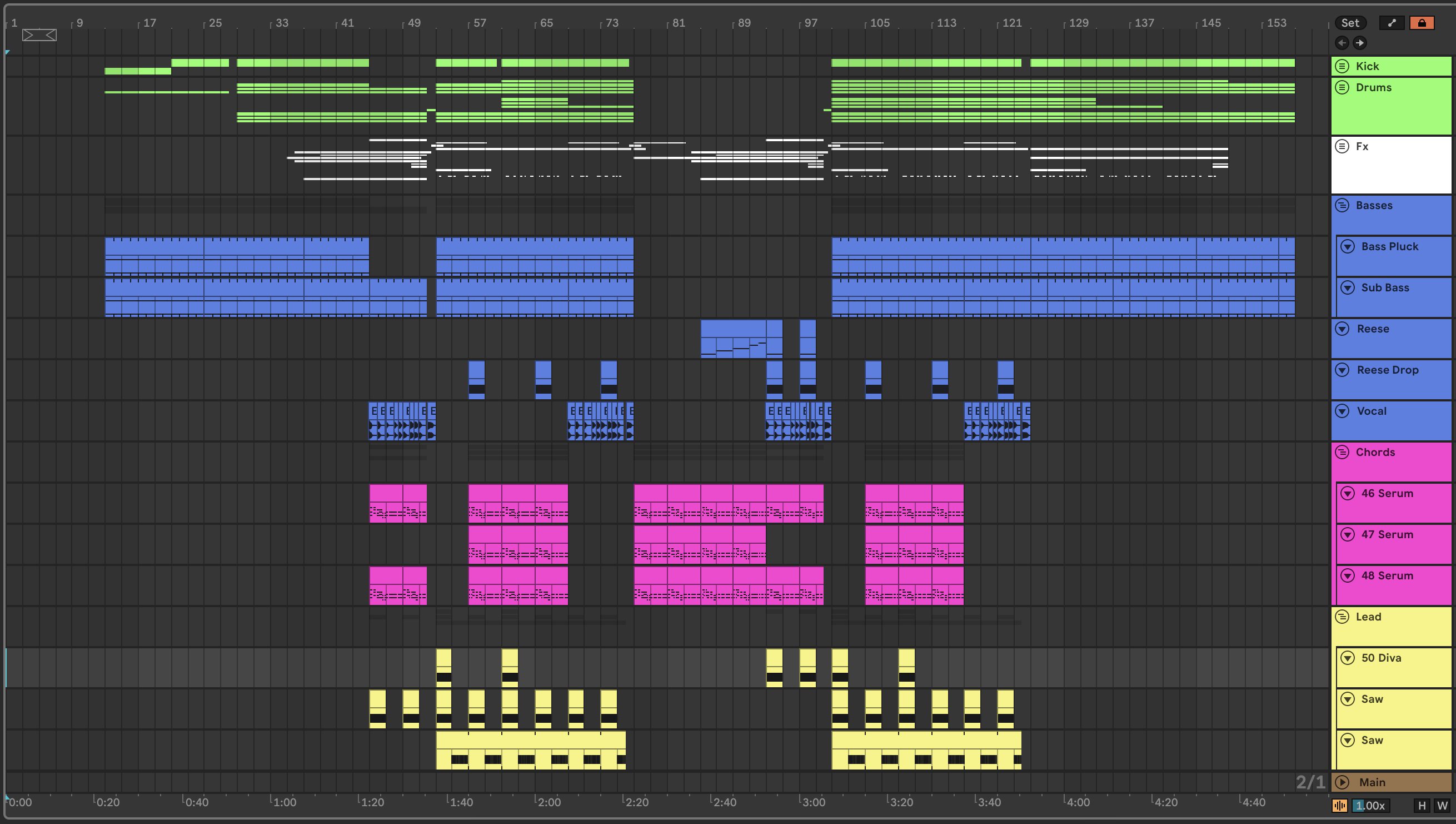Toggle the Lock Envelopes button
The width and height of the screenshot is (1456, 824).
(1422, 23)
